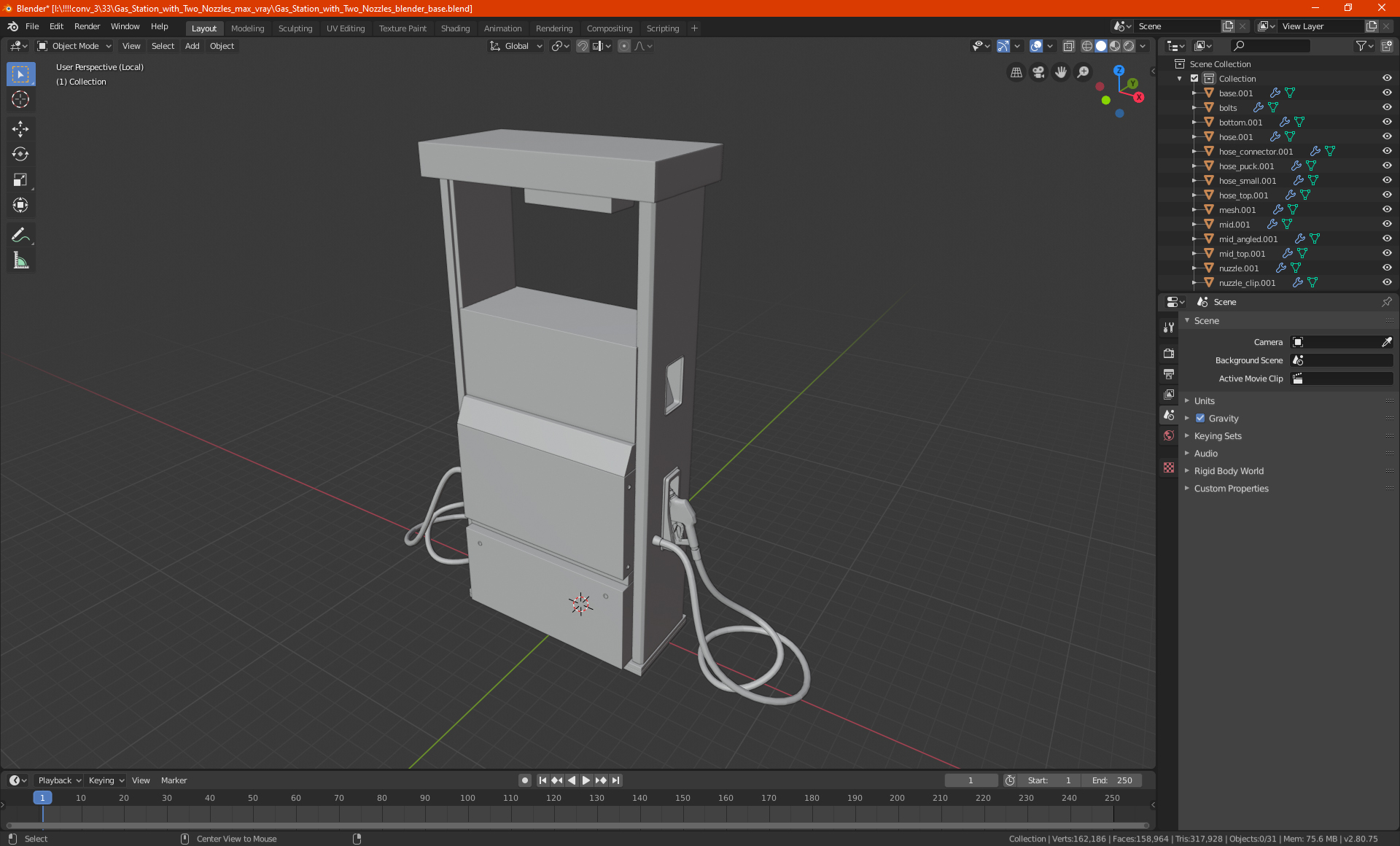Open the Render menu
The image size is (1400, 846).
click(87, 26)
